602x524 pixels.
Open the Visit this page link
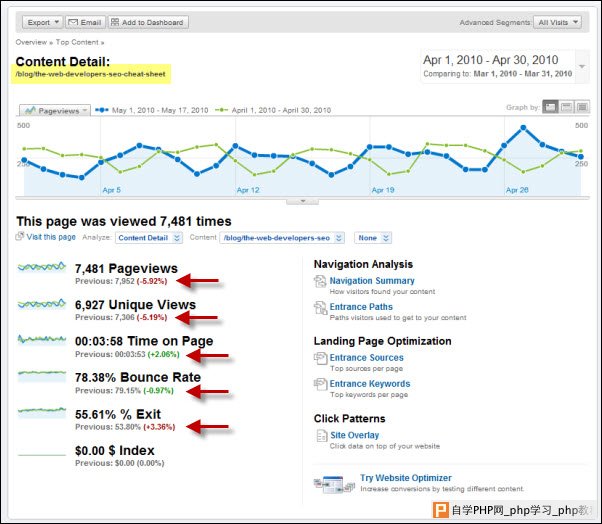(x=50, y=237)
